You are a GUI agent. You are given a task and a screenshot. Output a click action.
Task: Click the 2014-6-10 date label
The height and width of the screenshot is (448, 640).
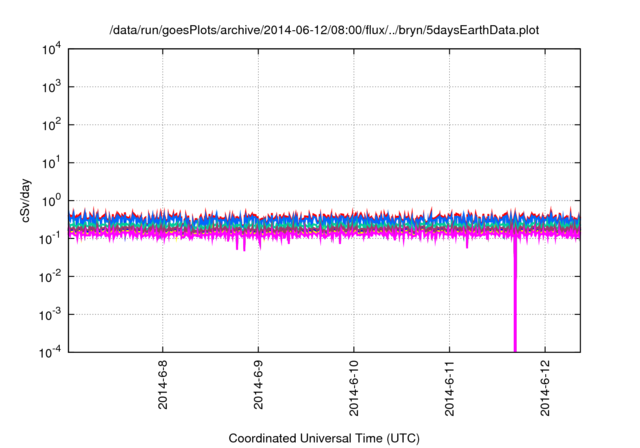point(354,388)
